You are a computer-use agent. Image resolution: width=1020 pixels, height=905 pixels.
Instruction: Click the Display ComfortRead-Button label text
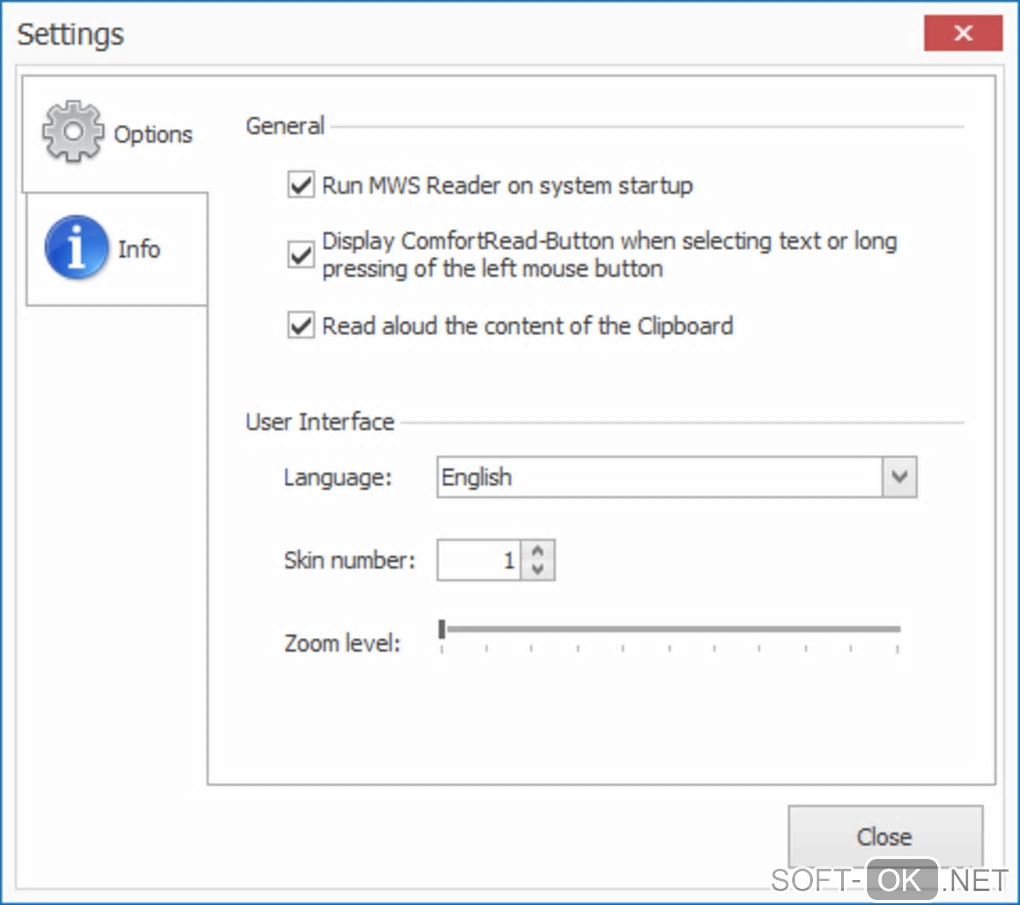click(x=609, y=255)
